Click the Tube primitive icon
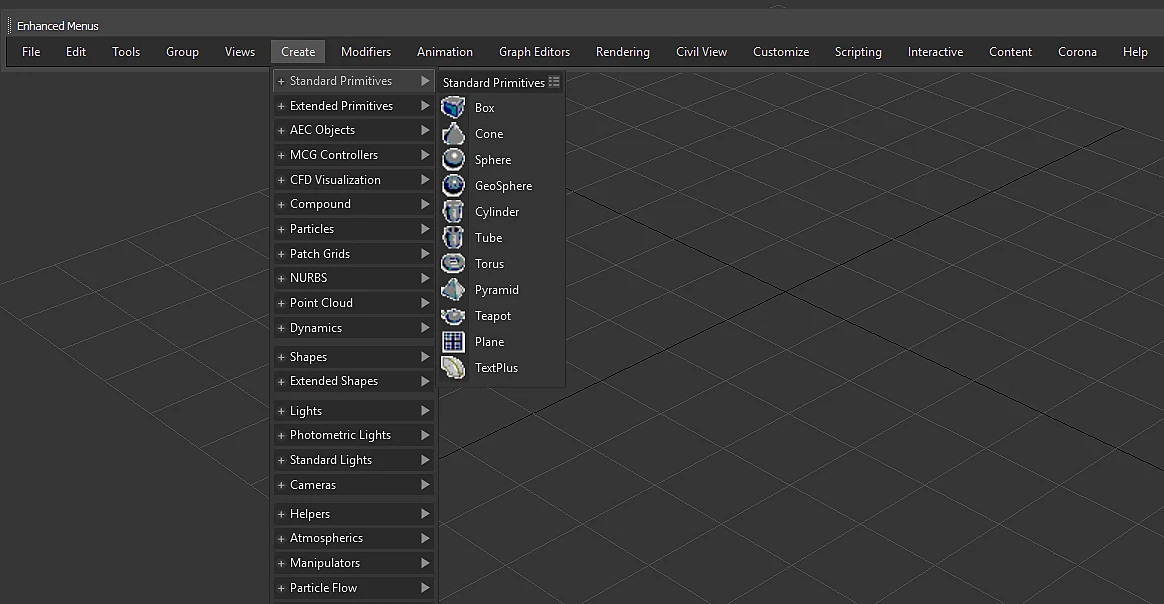The width and height of the screenshot is (1164, 604). (x=453, y=237)
